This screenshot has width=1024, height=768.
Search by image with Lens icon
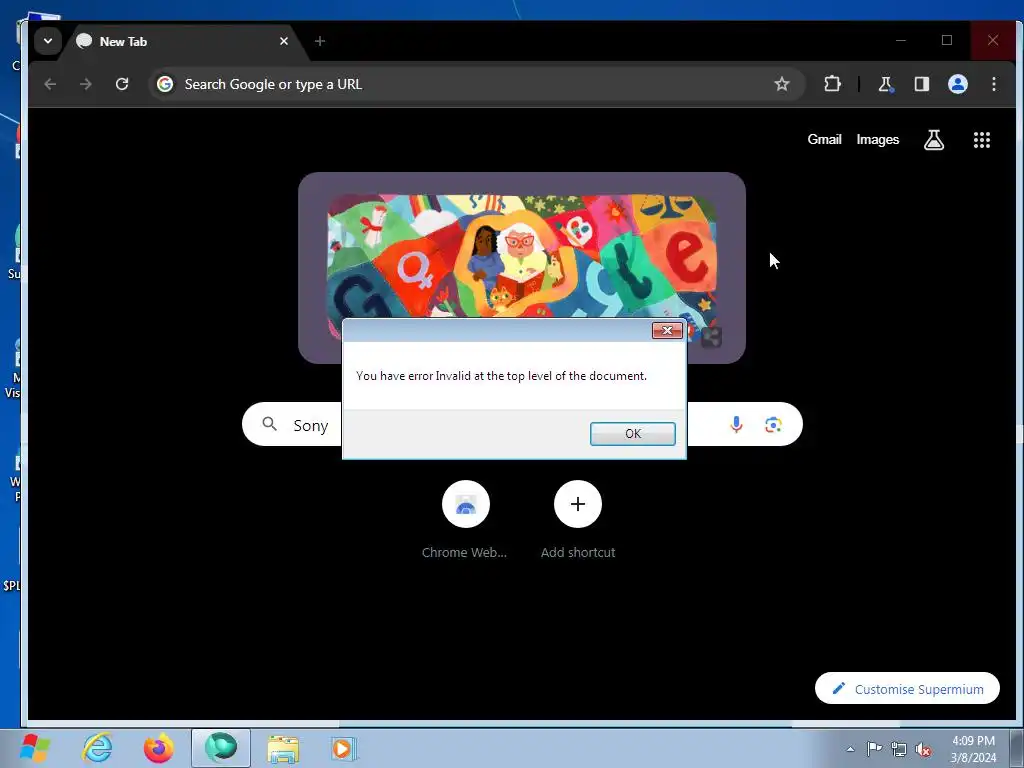(773, 425)
